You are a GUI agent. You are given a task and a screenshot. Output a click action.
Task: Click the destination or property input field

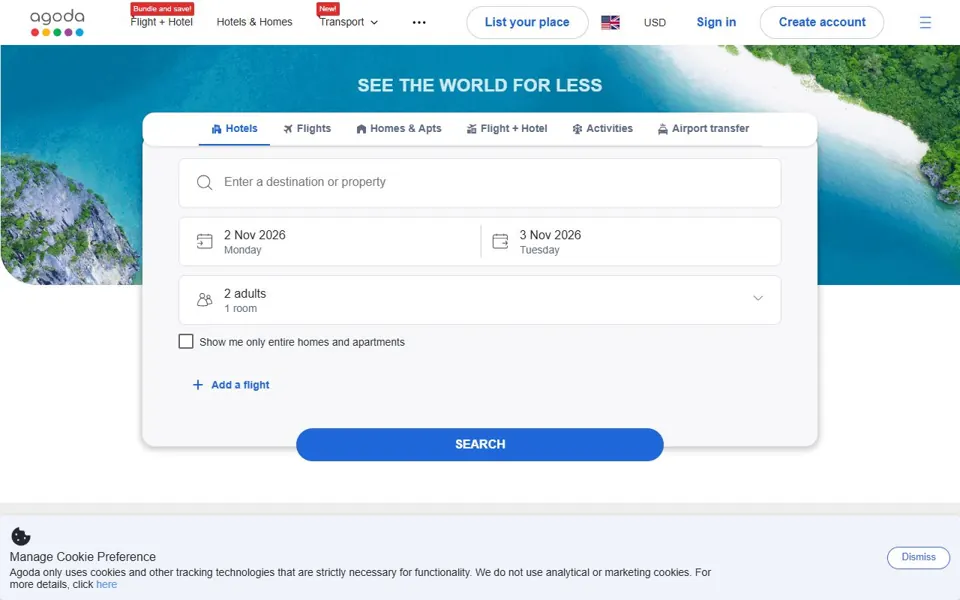[x=480, y=183]
